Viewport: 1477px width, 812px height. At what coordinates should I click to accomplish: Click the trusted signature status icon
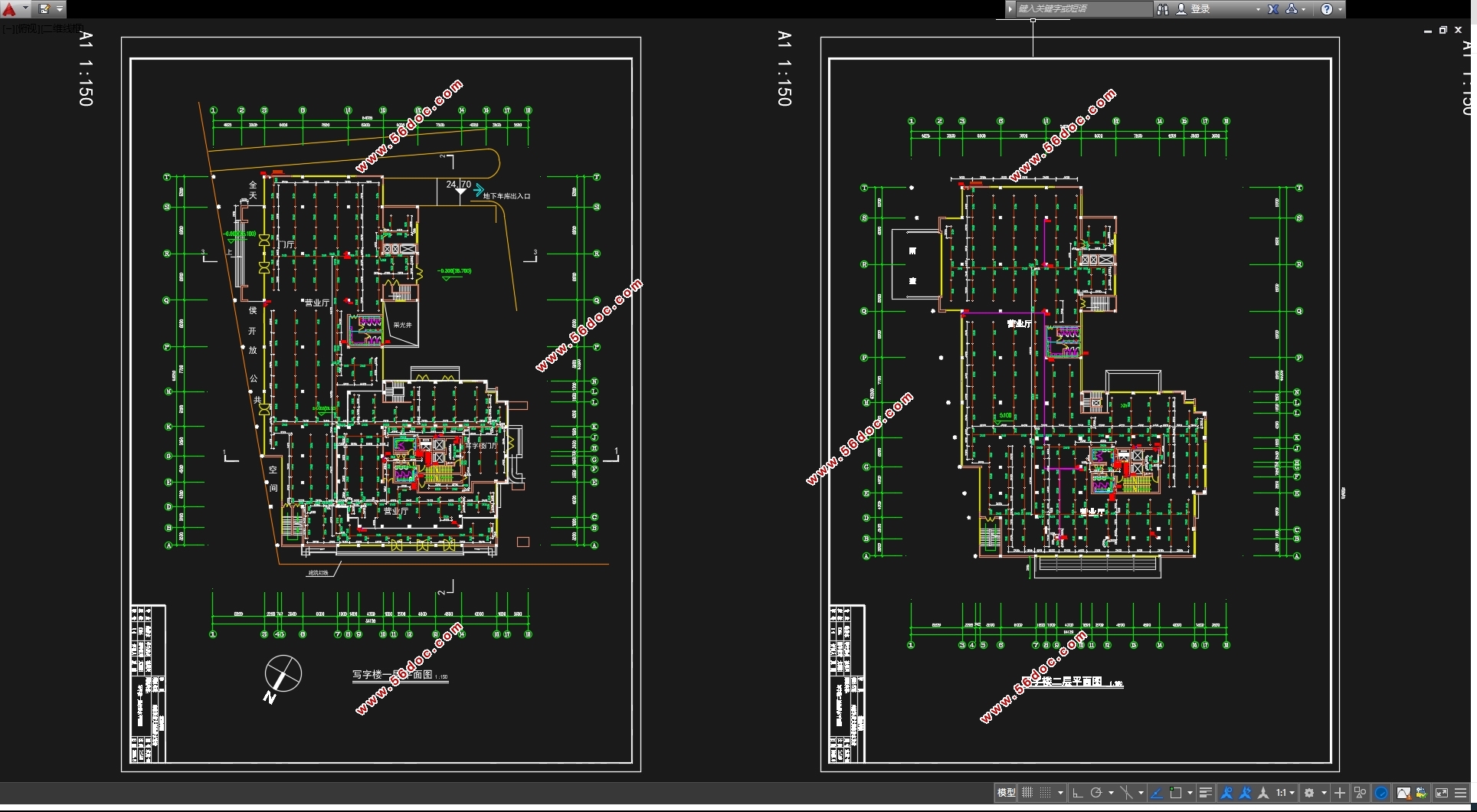[1422, 793]
